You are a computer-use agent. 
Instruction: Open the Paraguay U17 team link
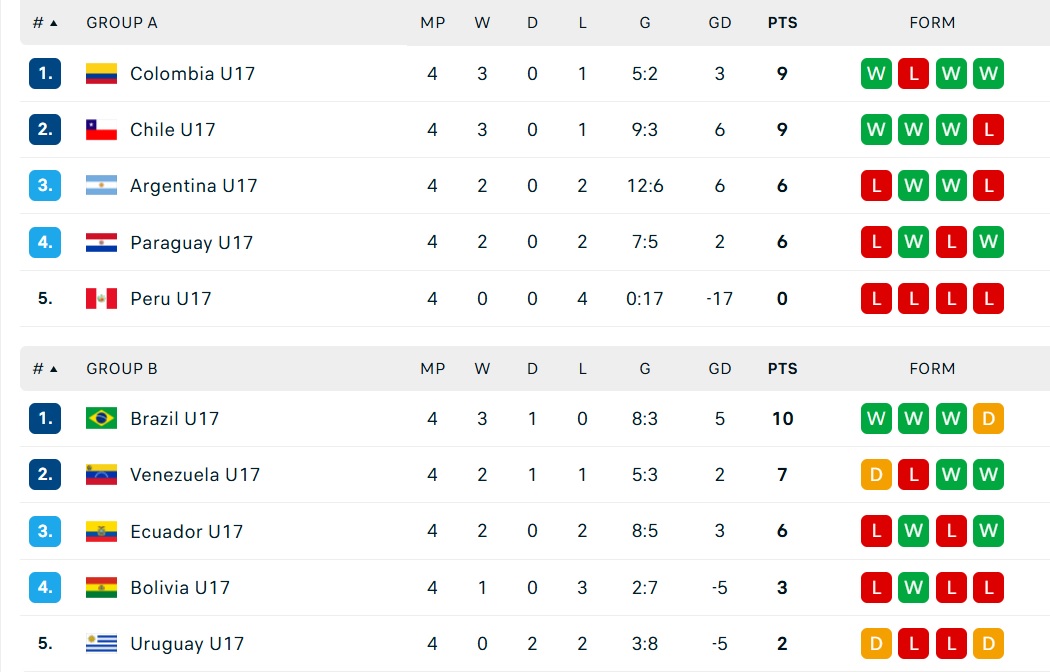(x=192, y=242)
